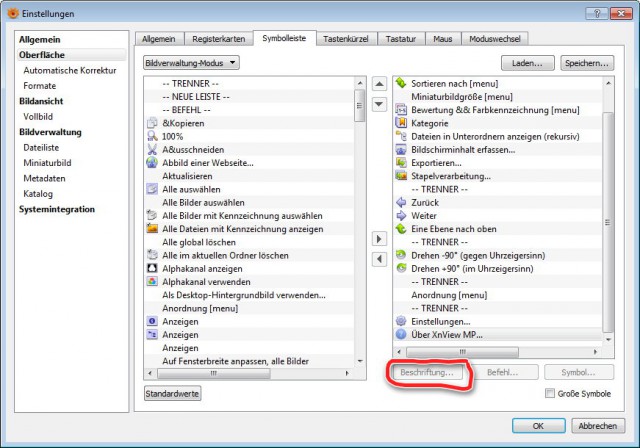The height and width of the screenshot is (448, 640).
Task: Click the Einstellungen gear icon in right list
Action: pyautogui.click(x=401, y=321)
